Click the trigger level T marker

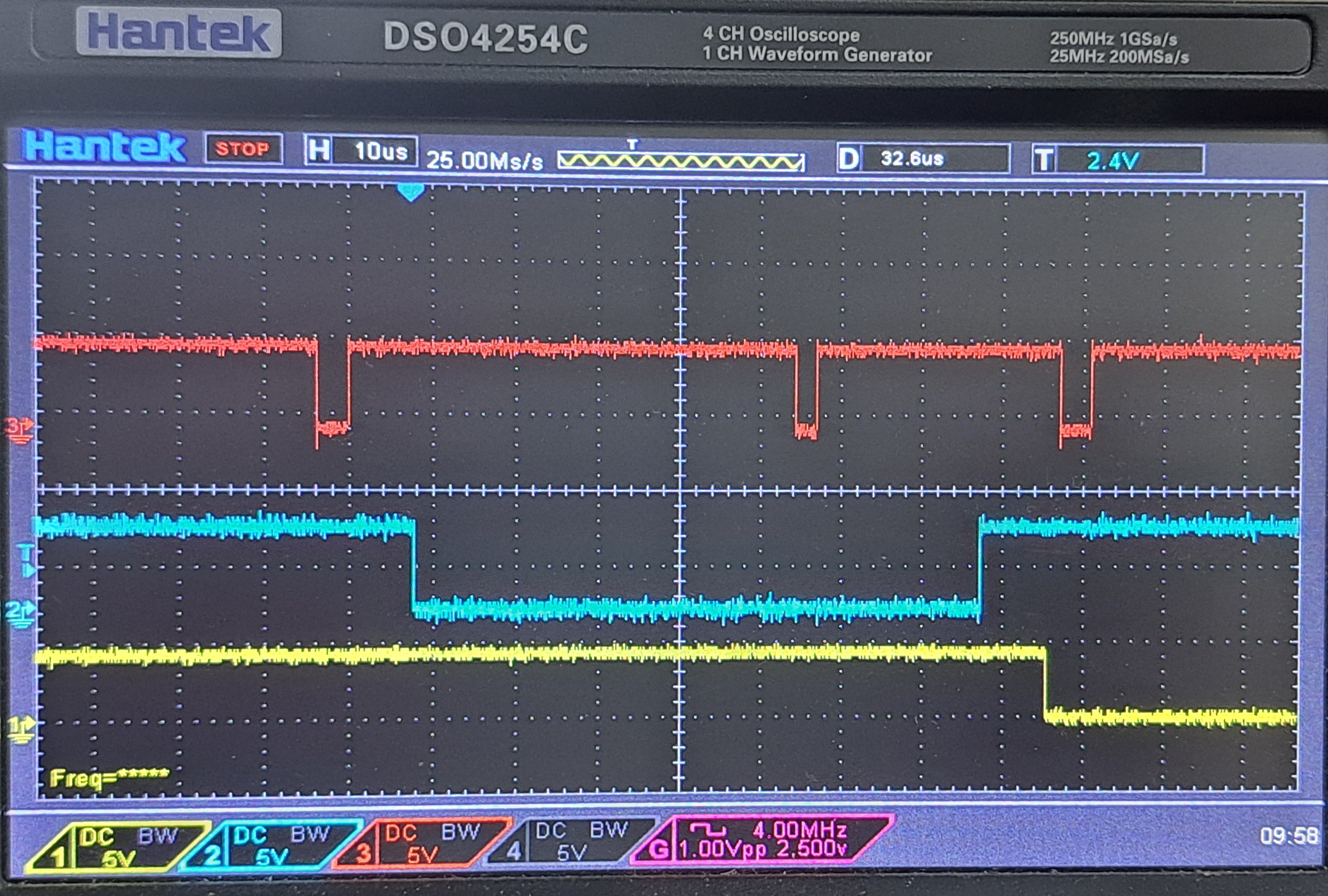click(26, 561)
